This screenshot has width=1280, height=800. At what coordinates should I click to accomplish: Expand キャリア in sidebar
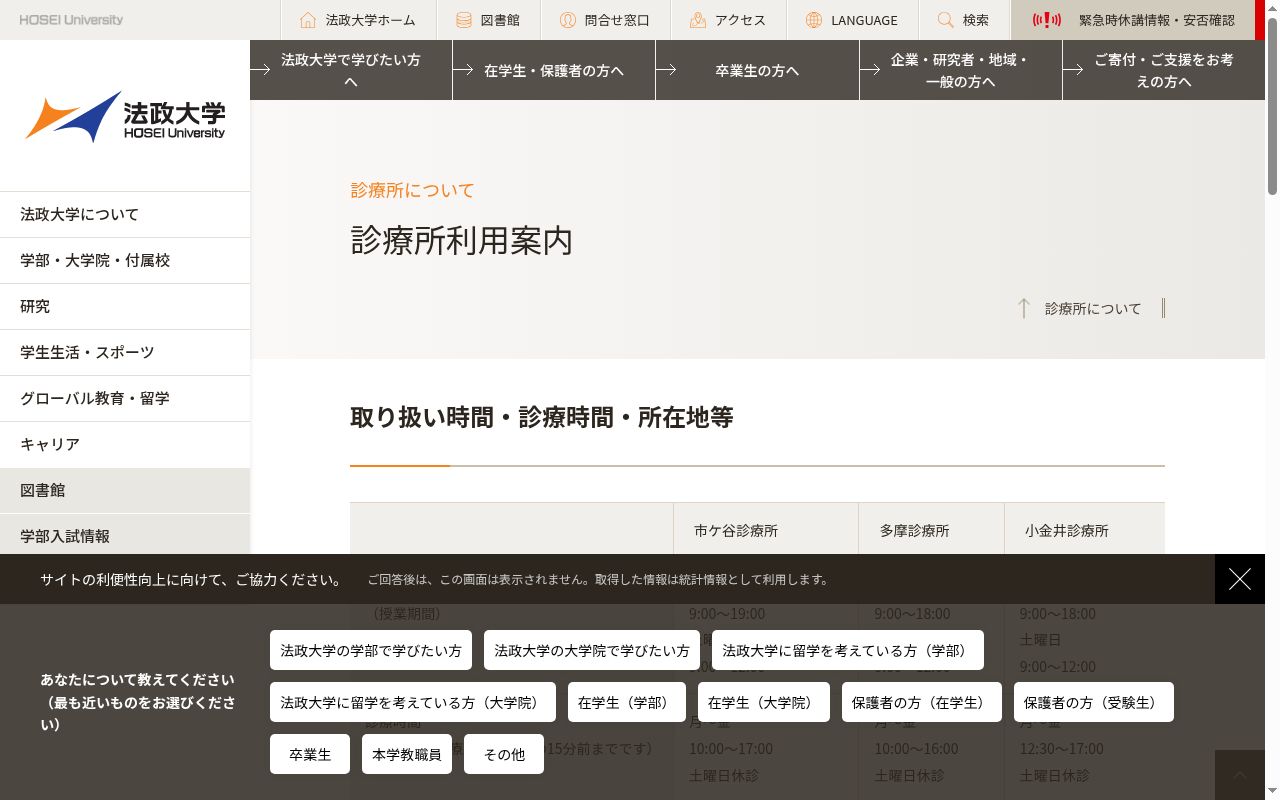125,444
